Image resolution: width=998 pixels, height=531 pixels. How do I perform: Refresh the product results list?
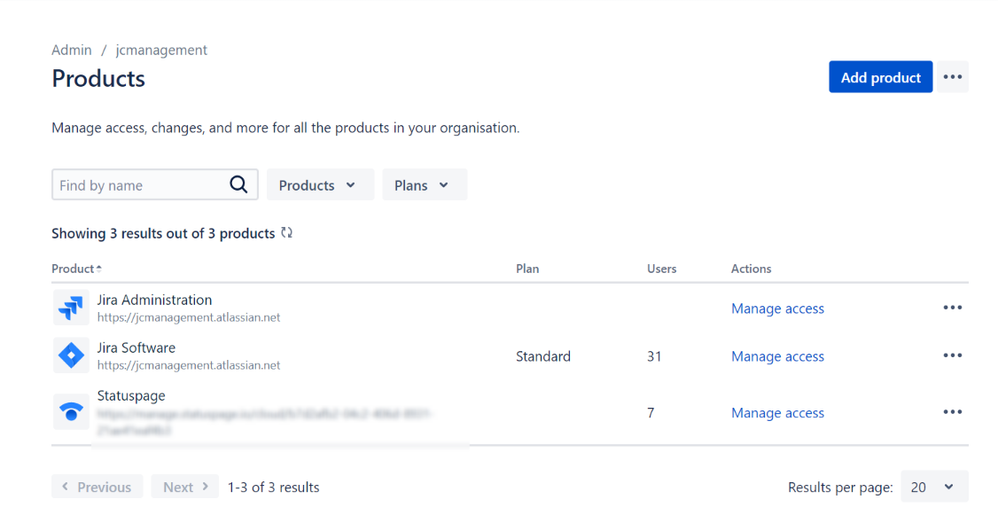[287, 233]
